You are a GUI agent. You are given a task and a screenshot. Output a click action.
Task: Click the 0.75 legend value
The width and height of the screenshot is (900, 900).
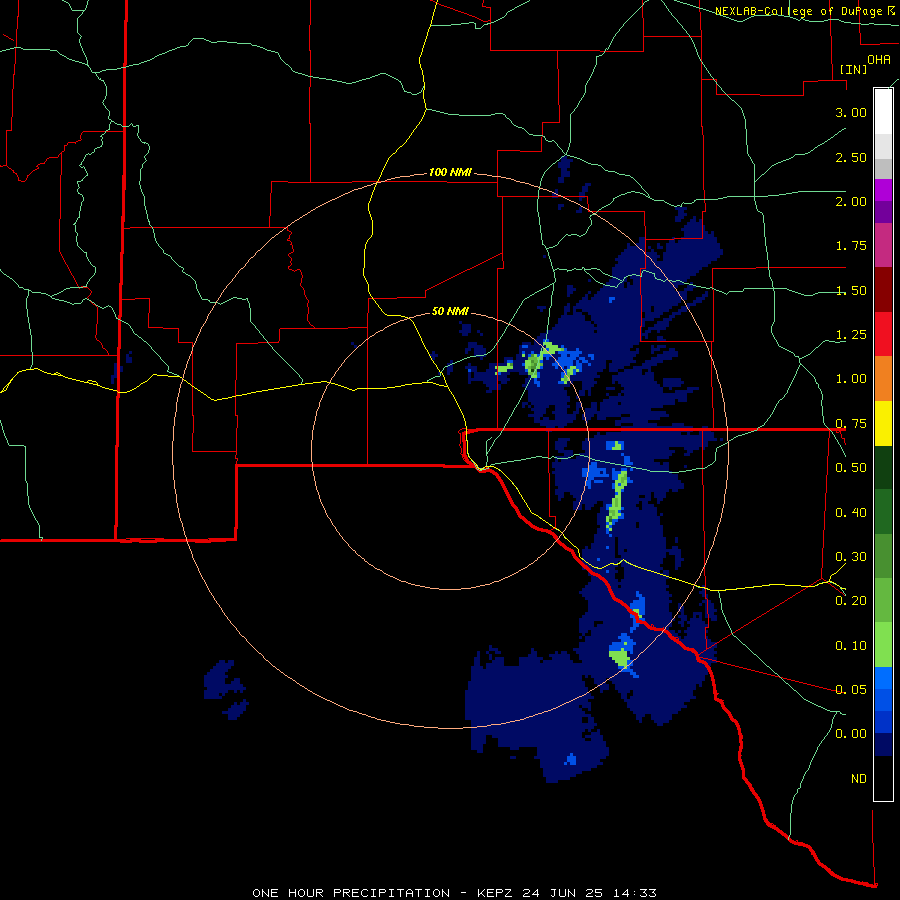coord(851,424)
